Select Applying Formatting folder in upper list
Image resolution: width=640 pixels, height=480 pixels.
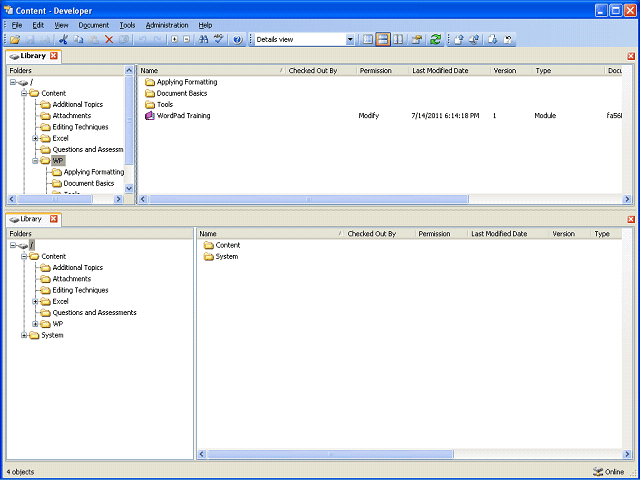[x=181, y=82]
